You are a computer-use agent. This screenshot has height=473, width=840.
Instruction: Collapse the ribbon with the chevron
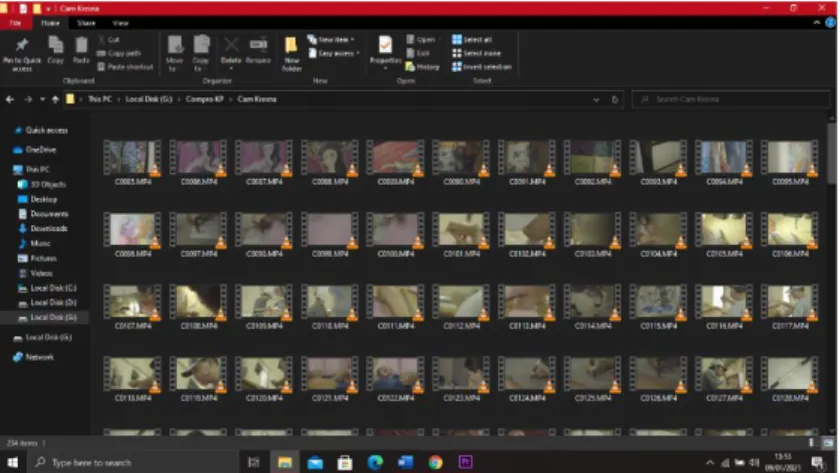816,22
